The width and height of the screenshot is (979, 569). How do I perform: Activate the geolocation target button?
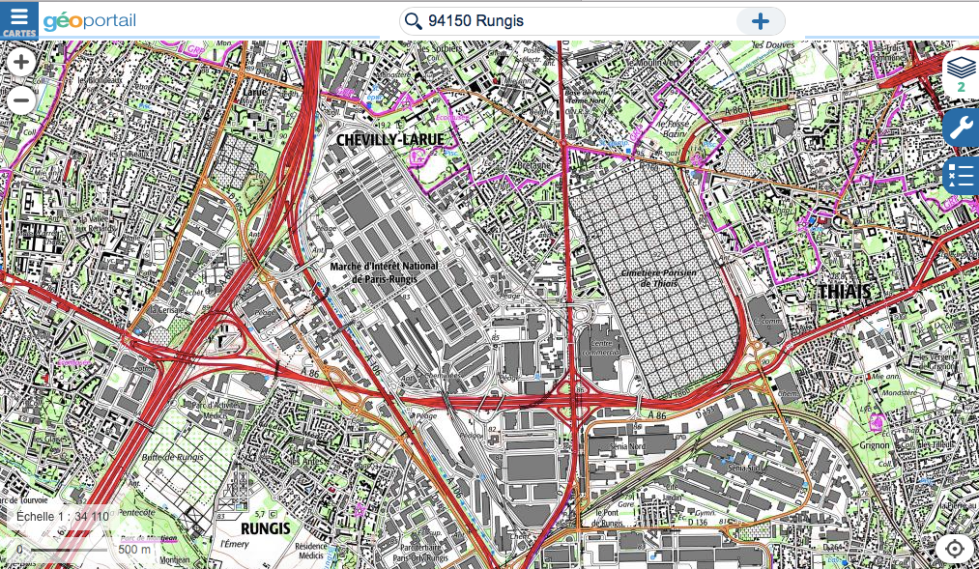[x=954, y=549]
